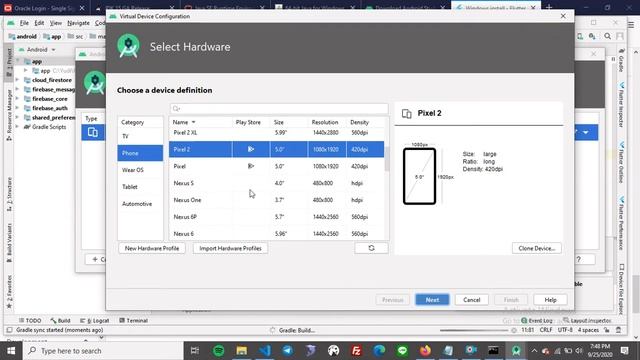
Task: Expand Gradle Scripts node
Action: [18, 127]
